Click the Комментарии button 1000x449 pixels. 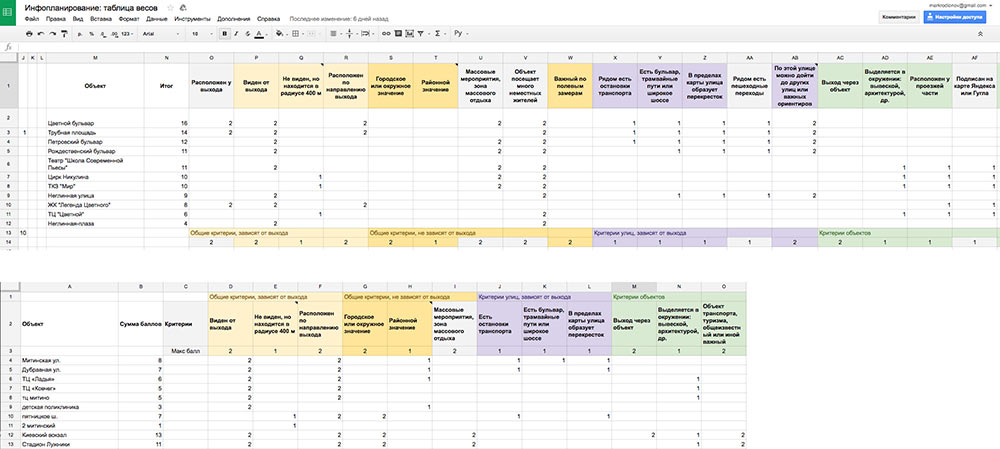pyautogui.click(x=898, y=17)
